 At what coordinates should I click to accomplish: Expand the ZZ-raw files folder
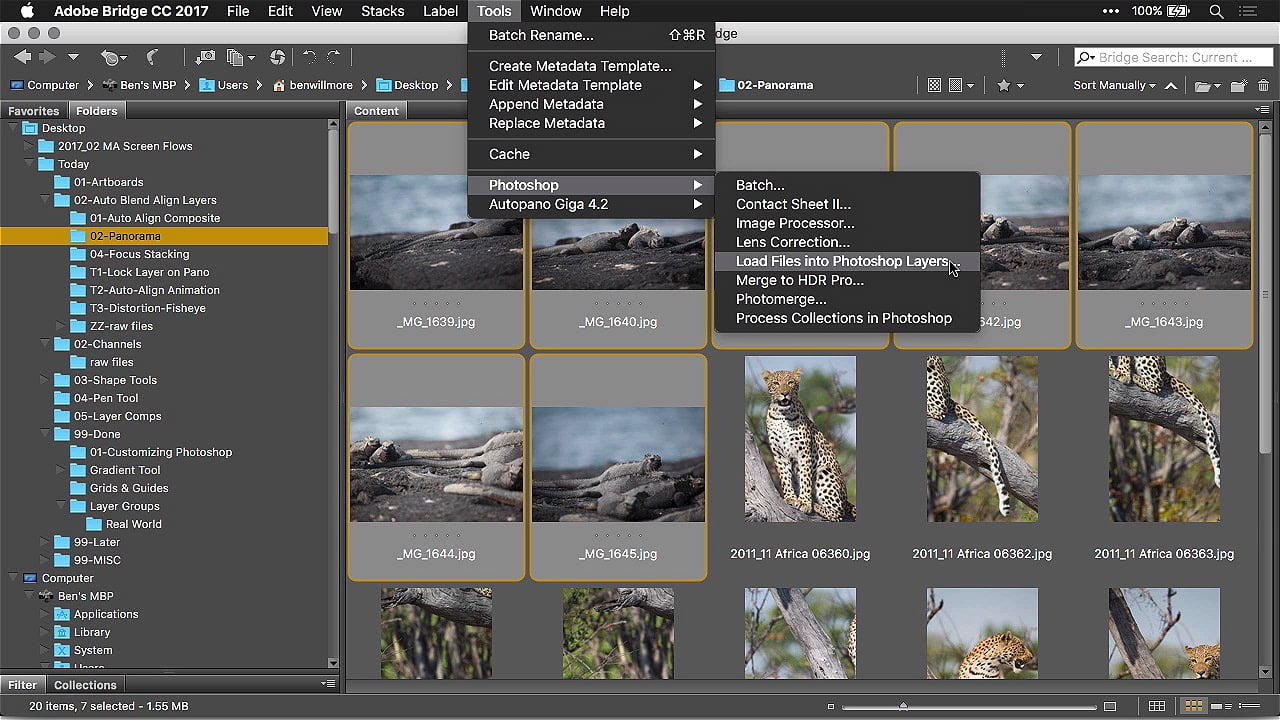tap(61, 326)
